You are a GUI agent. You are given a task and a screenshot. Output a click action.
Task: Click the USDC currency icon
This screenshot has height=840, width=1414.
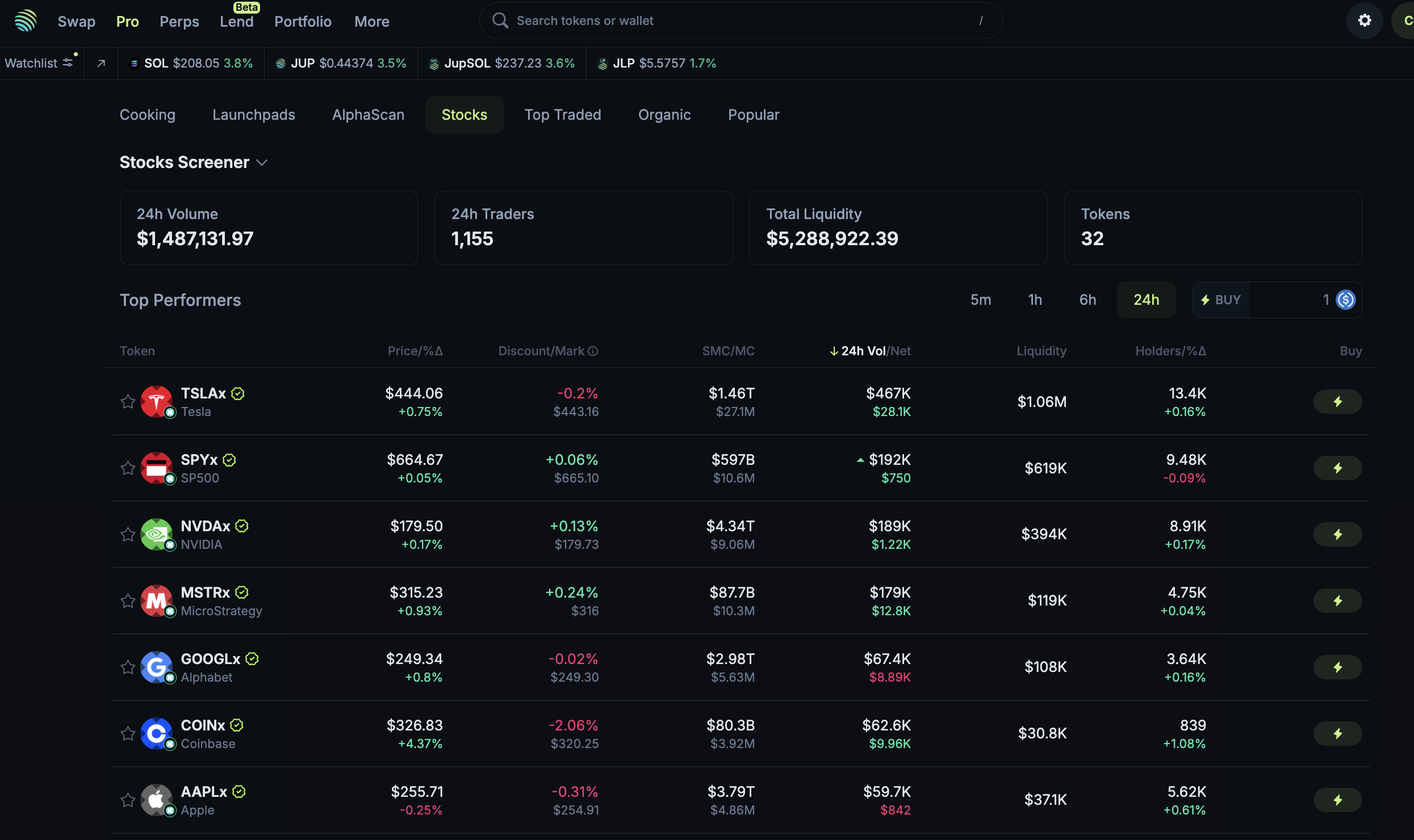coord(1346,300)
